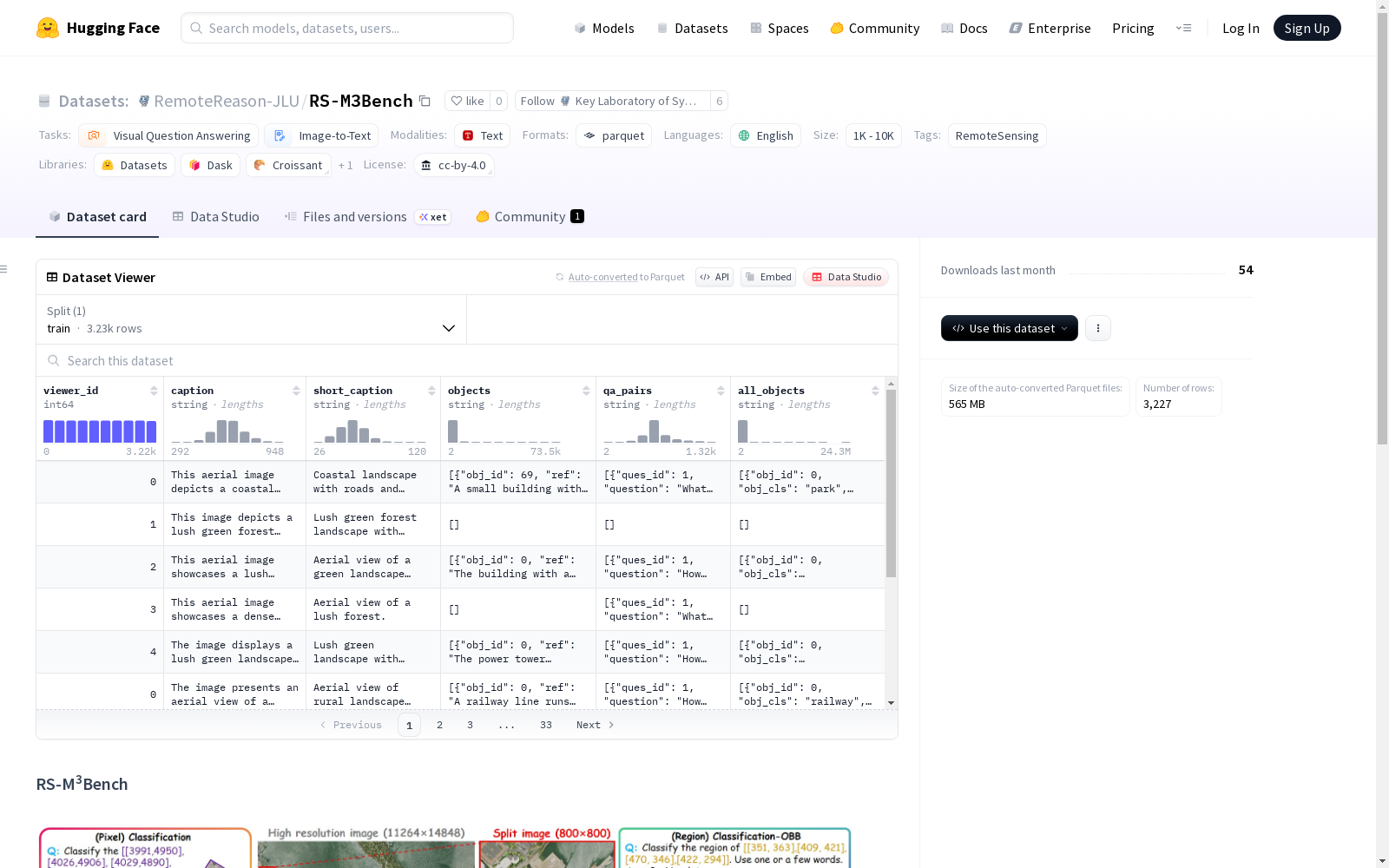Open the Files and versions tab

(x=366, y=217)
